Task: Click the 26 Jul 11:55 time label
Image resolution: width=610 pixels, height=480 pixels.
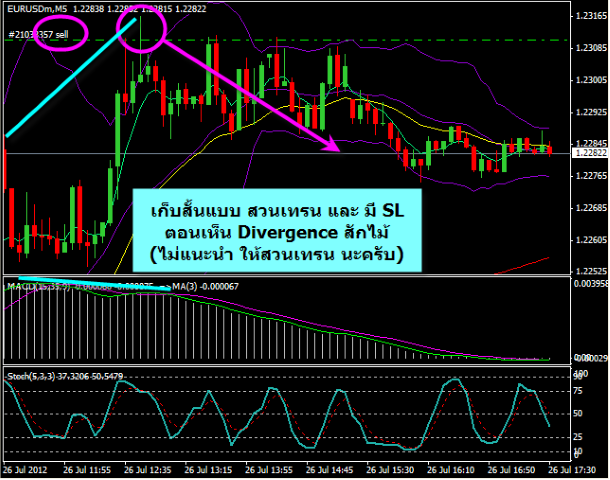Action: click(87, 470)
